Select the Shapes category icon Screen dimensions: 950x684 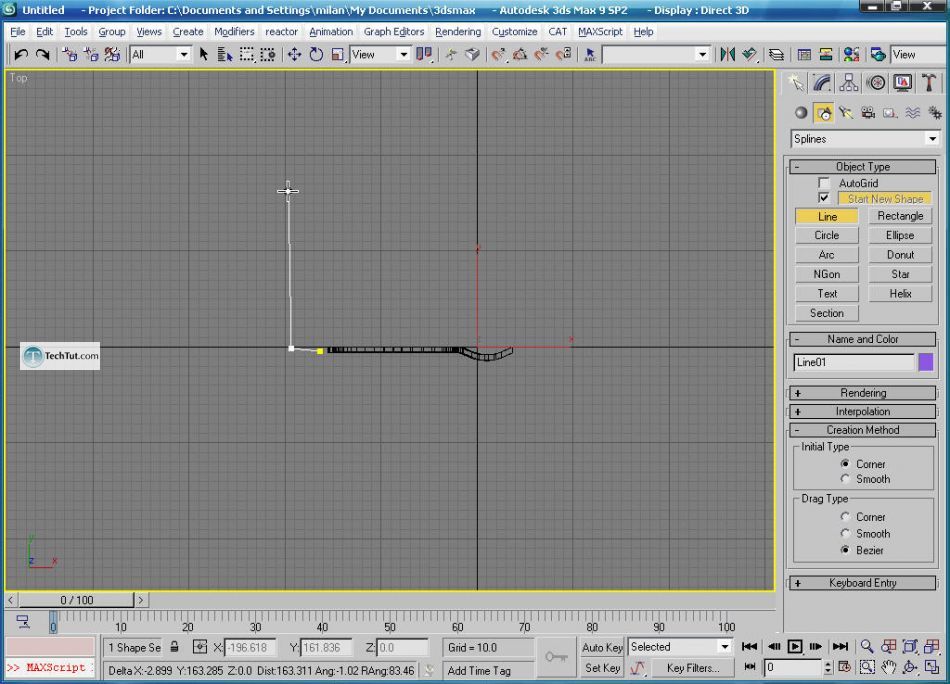[x=823, y=113]
